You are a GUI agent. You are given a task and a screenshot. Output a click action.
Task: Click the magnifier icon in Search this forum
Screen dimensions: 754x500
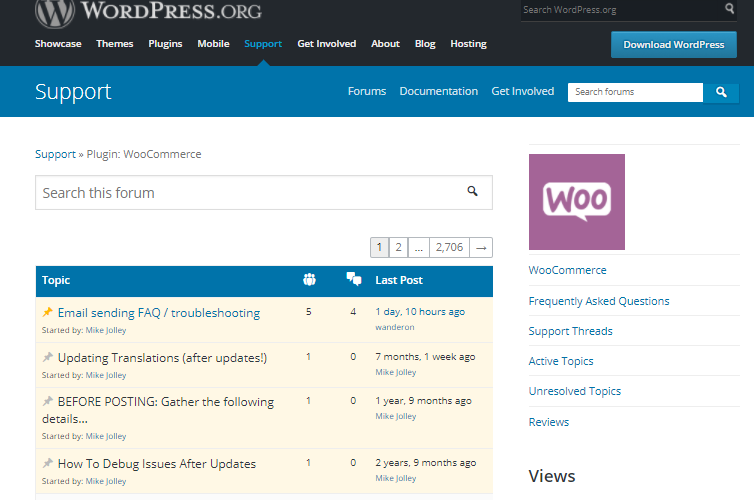(472, 191)
